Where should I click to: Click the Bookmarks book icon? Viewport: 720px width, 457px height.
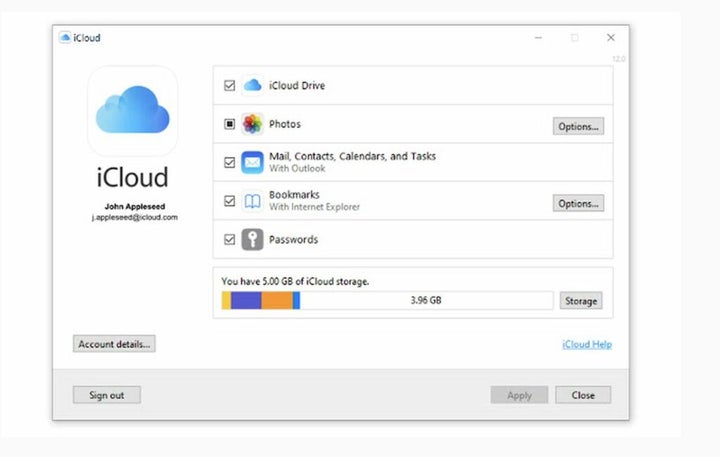click(252, 201)
